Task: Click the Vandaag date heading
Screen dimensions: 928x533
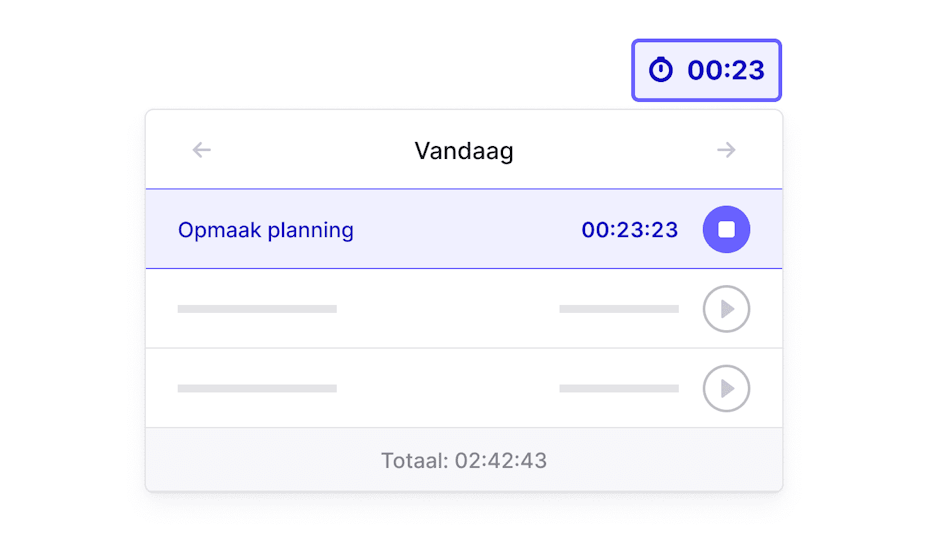Action: click(x=464, y=151)
